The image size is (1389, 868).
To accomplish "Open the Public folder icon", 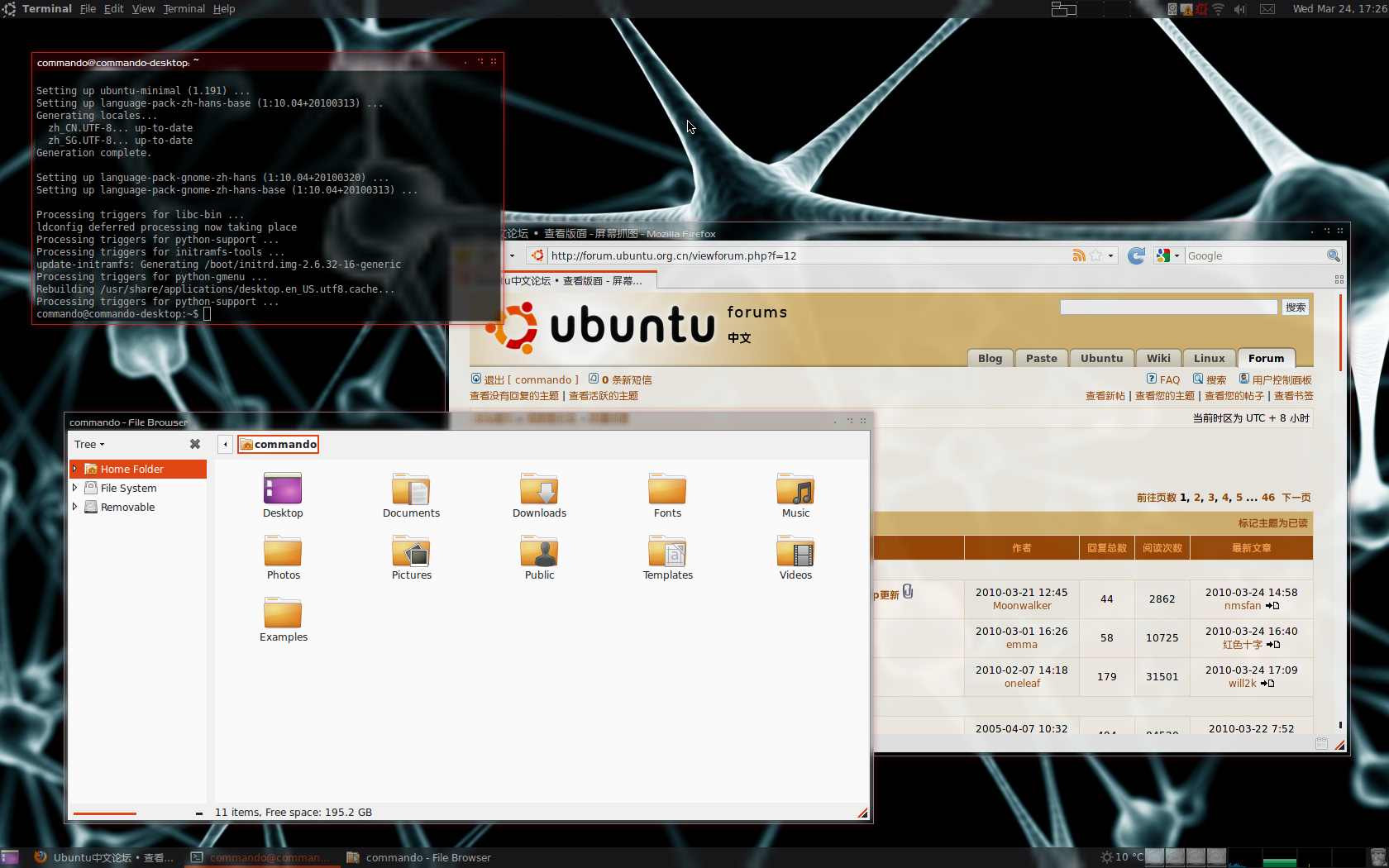I will [539, 551].
